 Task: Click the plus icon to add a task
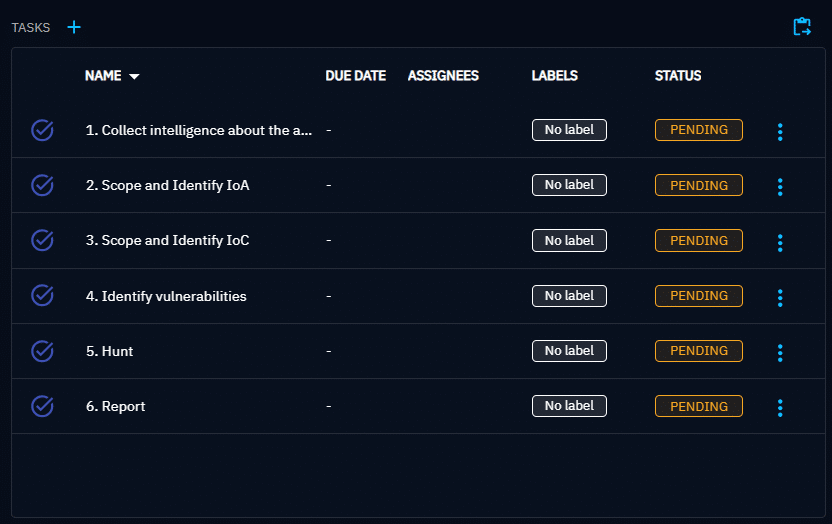pyautogui.click(x=74, y=27)
